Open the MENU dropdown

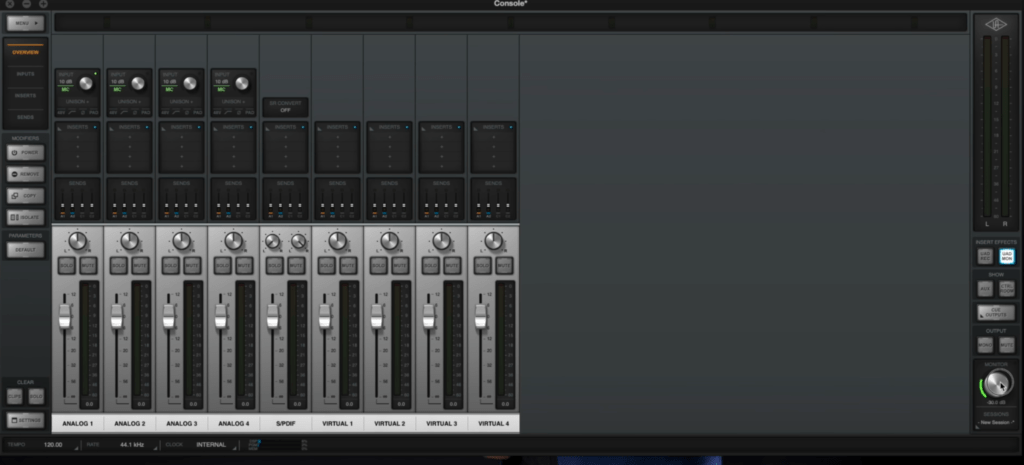click(25, 23)
